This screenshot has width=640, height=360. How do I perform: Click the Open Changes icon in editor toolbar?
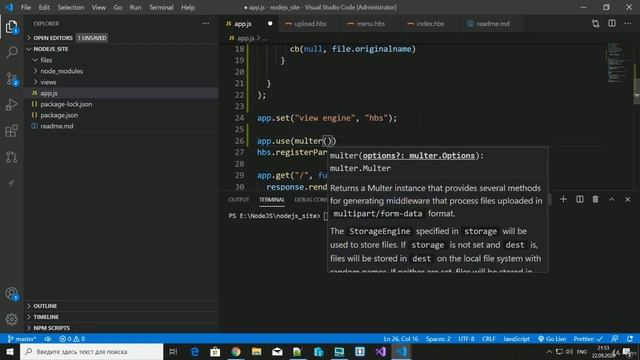click(596, 24)
